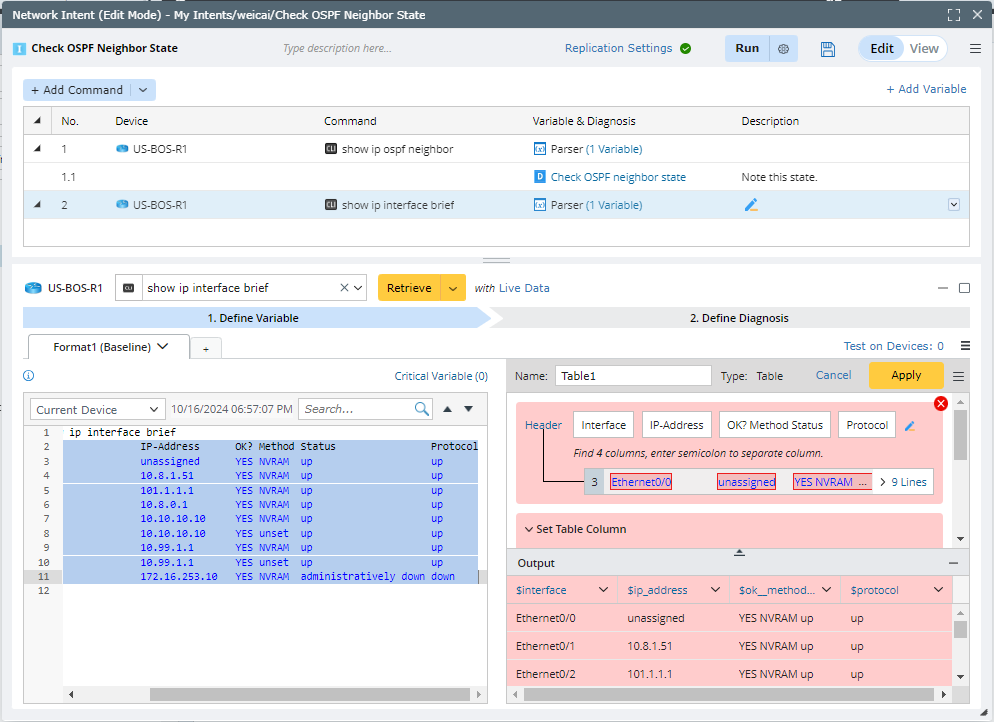The width and height of the screenshot is (994, 722).
Task: Open run settings gear icon
Action: click(783, 49)
